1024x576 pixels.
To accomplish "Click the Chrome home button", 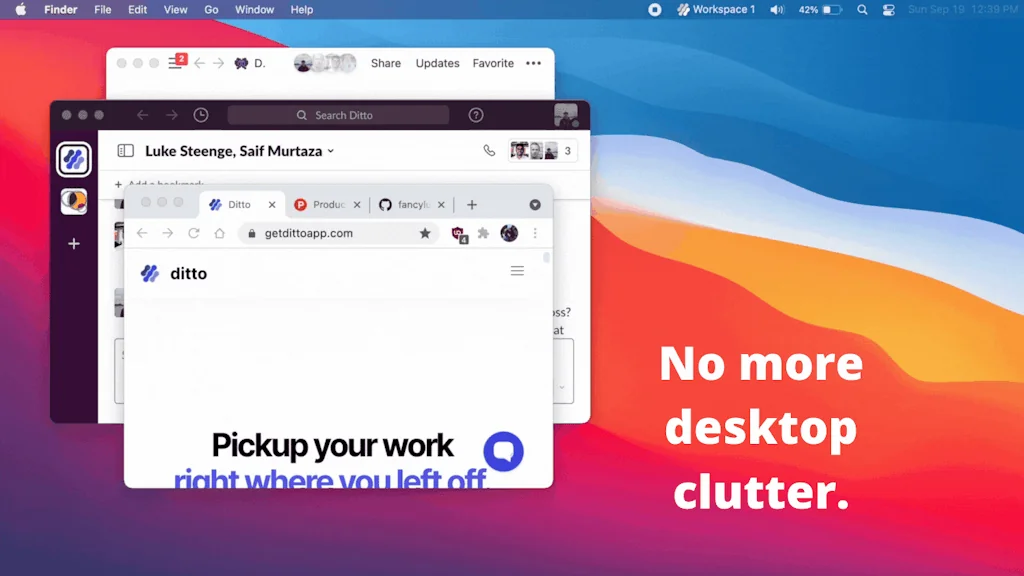I will coord(220,233).
